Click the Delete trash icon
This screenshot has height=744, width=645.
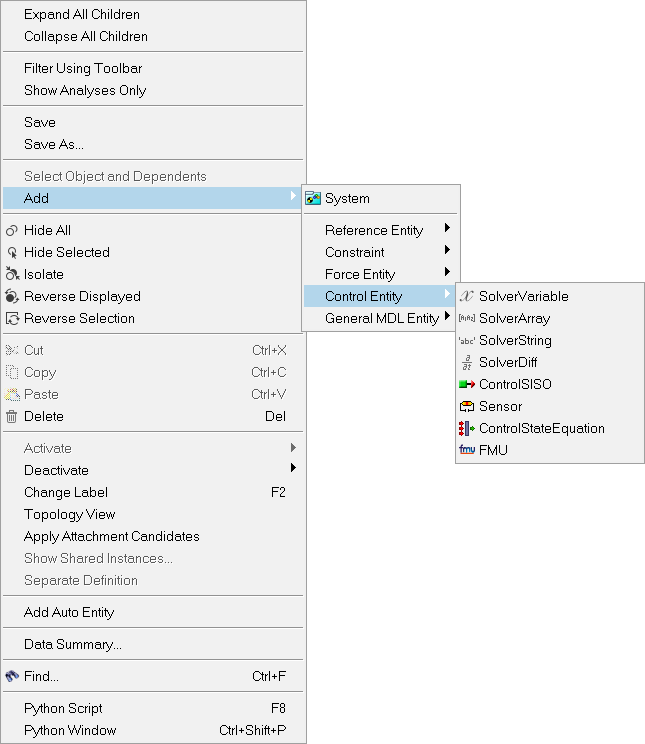point(12,416)
